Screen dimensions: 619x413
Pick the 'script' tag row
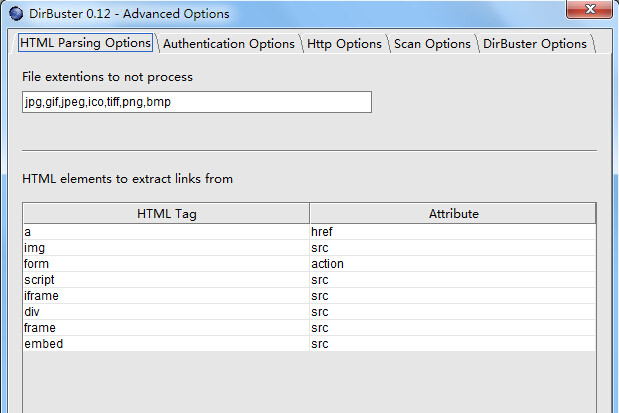[166, 279]
